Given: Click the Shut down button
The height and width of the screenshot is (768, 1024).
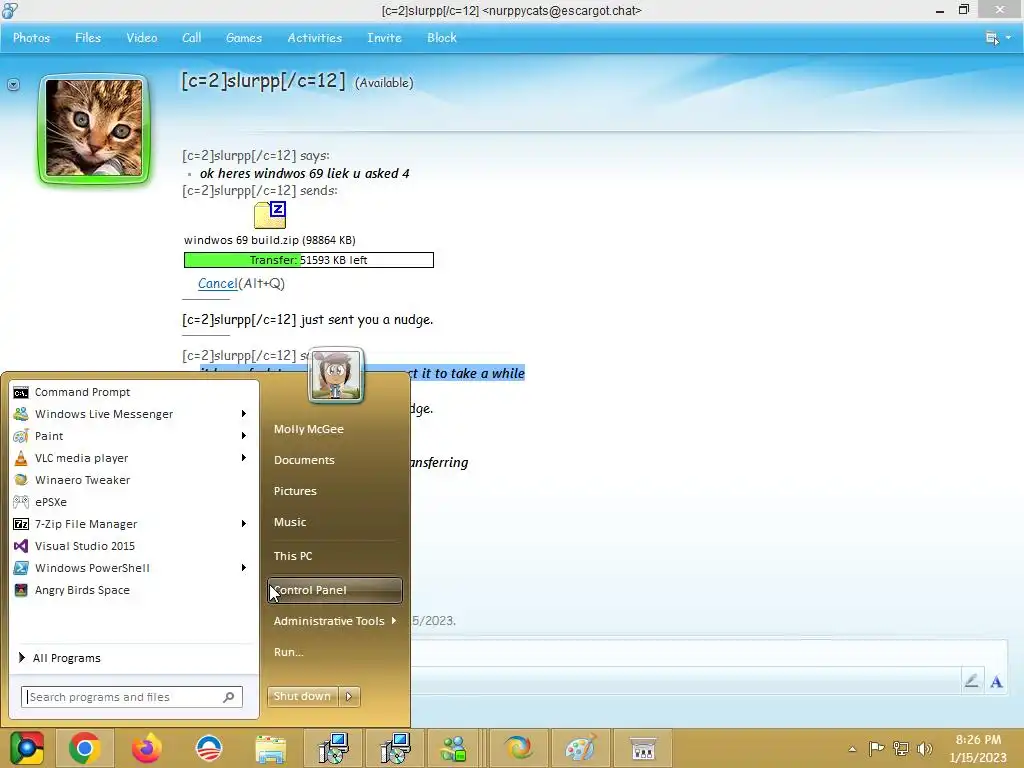Looking at the screenshot, I should (302, 696).
